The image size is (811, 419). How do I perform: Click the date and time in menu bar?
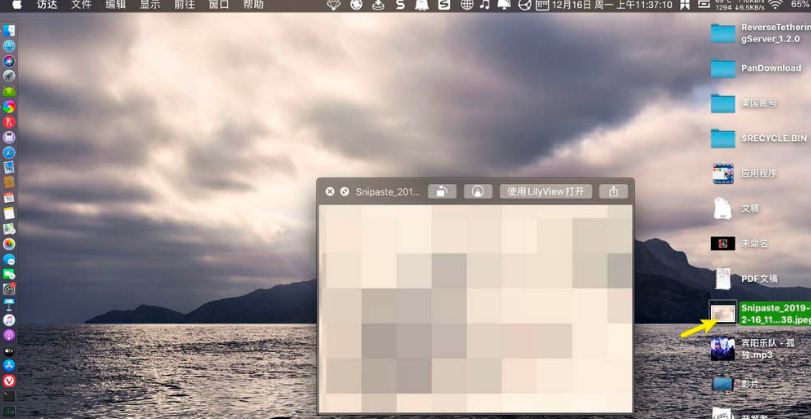tap(612, 5)
